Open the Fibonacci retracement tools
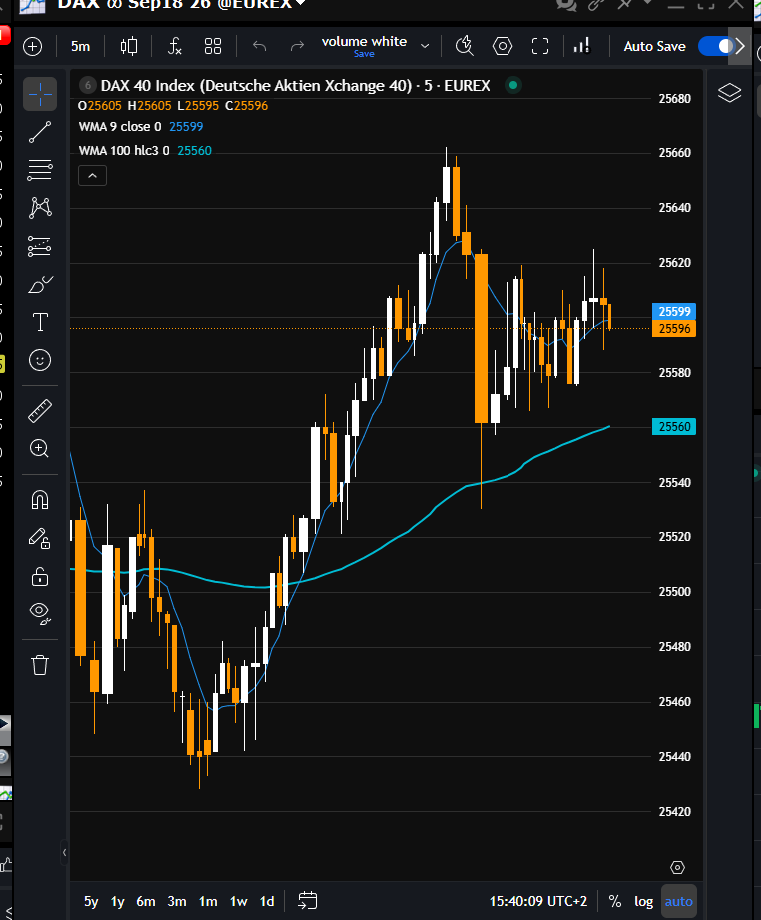Screen dimensions: 761x920 tap(40, 170)
